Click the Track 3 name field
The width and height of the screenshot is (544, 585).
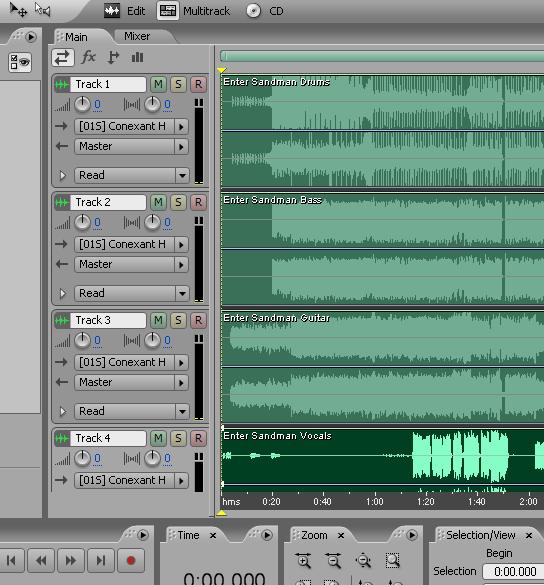108,320
